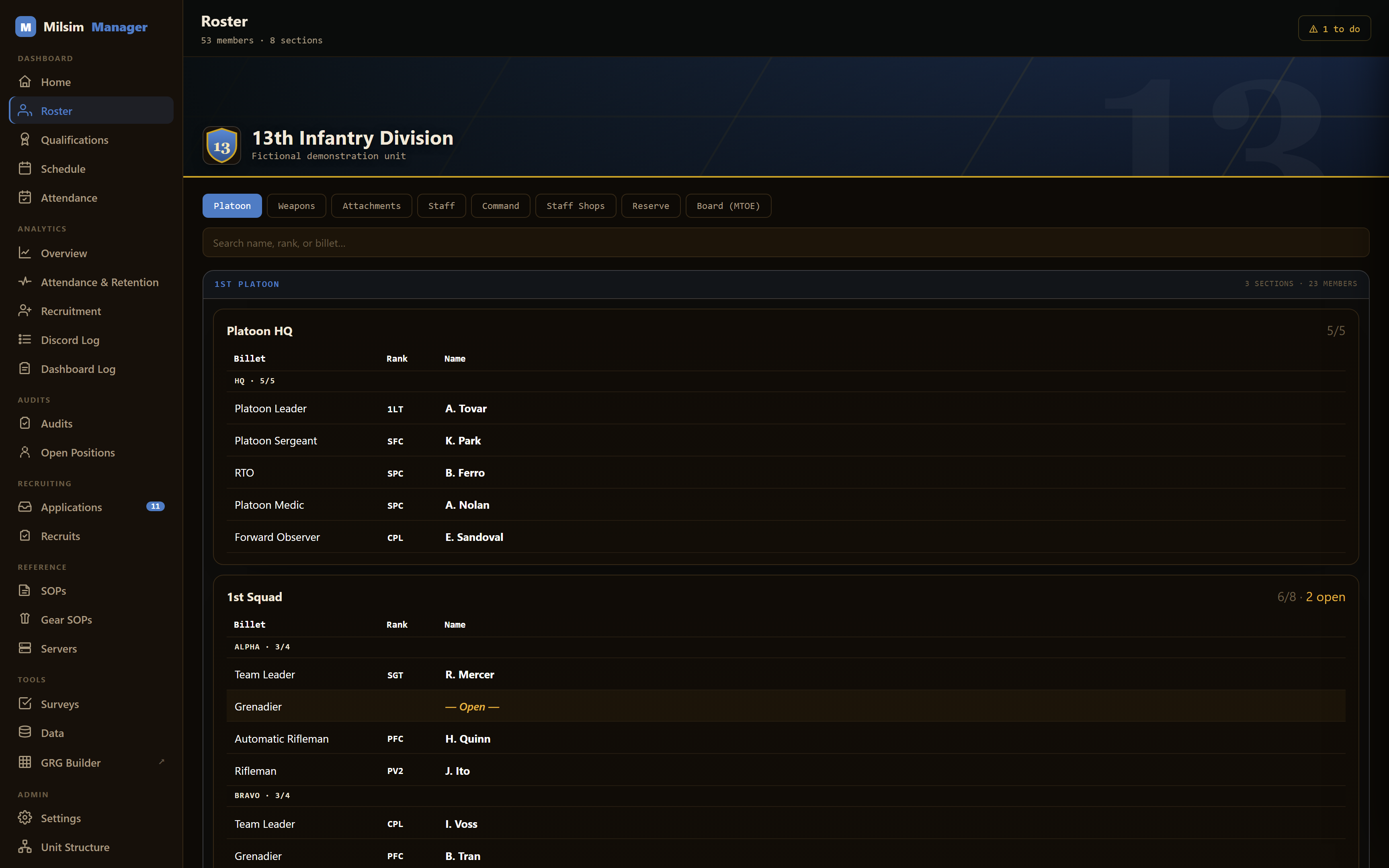Click the Milsim Manager logo icon
The height and width of the screenshot is (868, 1389).
coord(25,27)
